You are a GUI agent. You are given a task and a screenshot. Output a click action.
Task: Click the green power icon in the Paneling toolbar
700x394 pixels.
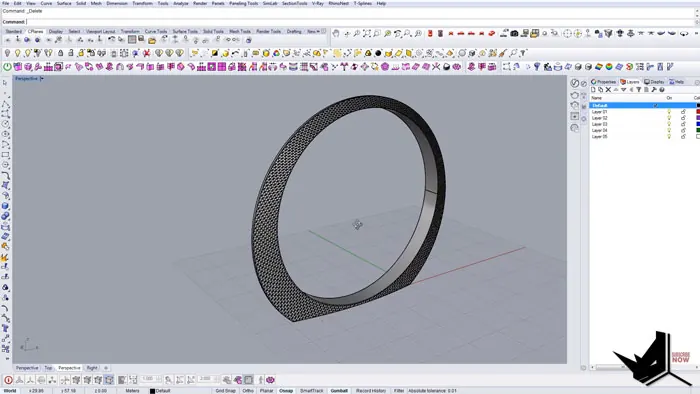coord(7,67)
